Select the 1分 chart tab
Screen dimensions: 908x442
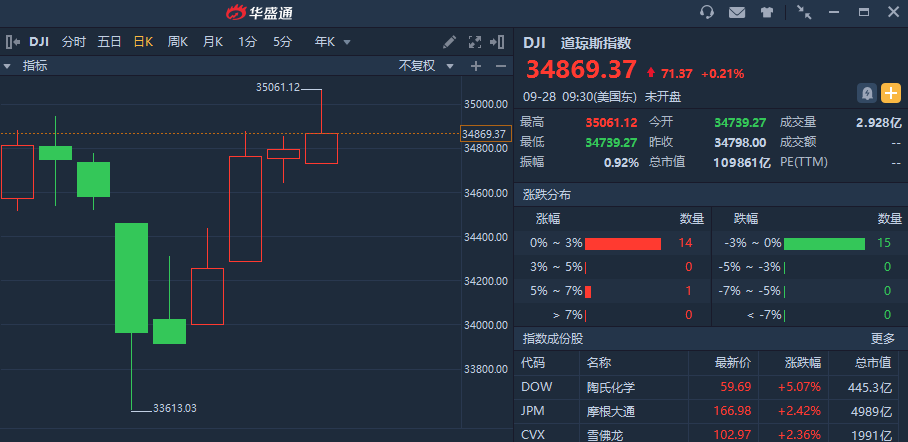(247, 42)
